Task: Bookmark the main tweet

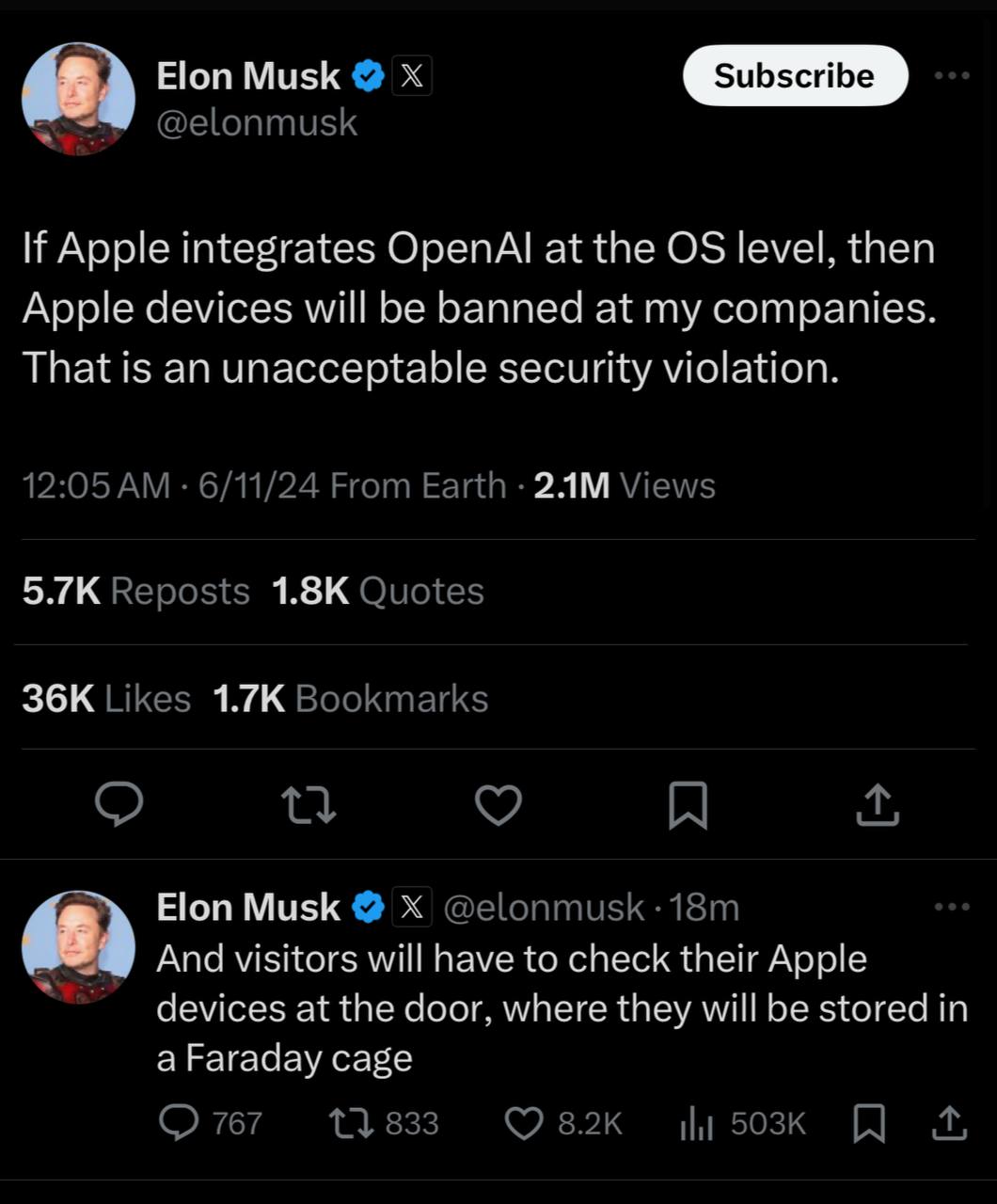Action: [688, 807]
